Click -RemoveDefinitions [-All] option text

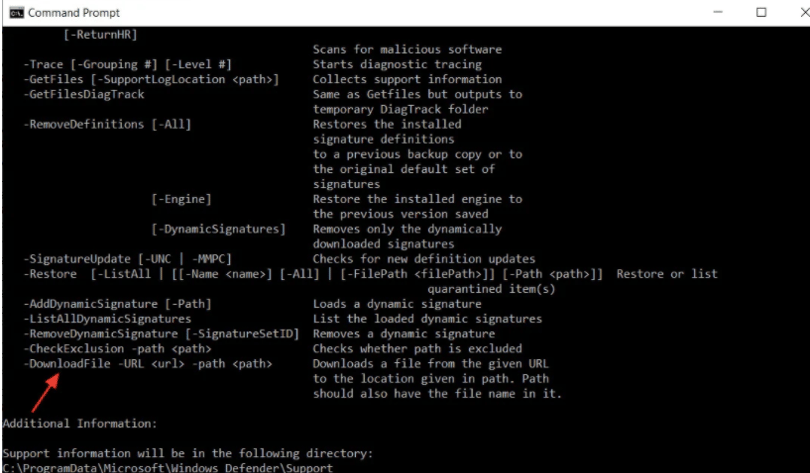[x=107, y=124]
